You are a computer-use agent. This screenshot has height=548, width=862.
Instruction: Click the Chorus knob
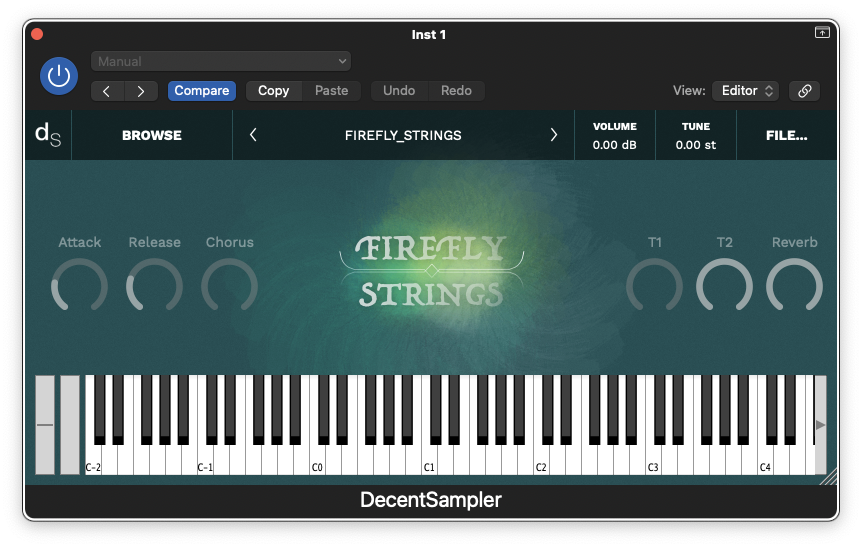[230, 286]
